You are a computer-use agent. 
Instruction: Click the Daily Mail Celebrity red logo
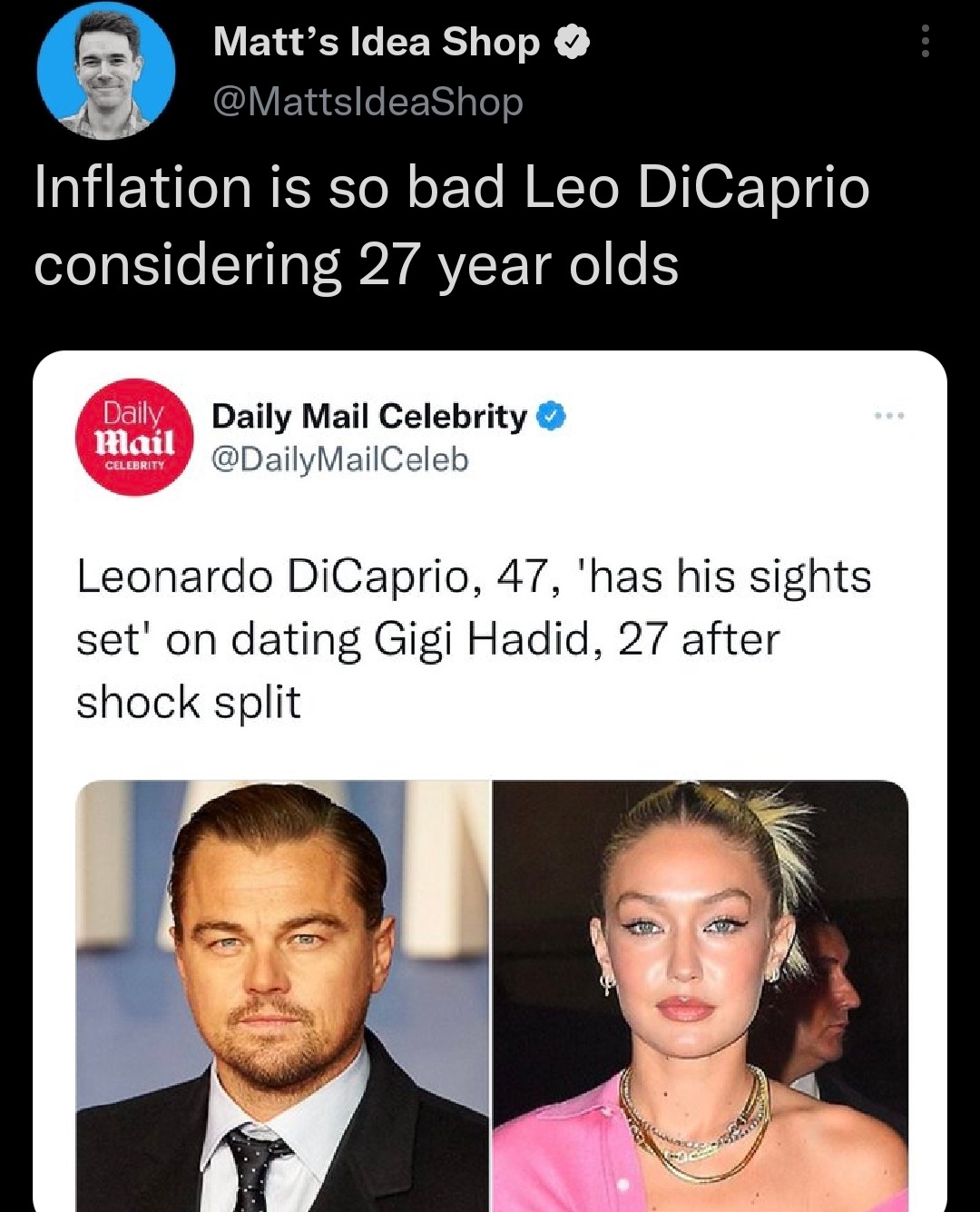(x=133, y=437)
